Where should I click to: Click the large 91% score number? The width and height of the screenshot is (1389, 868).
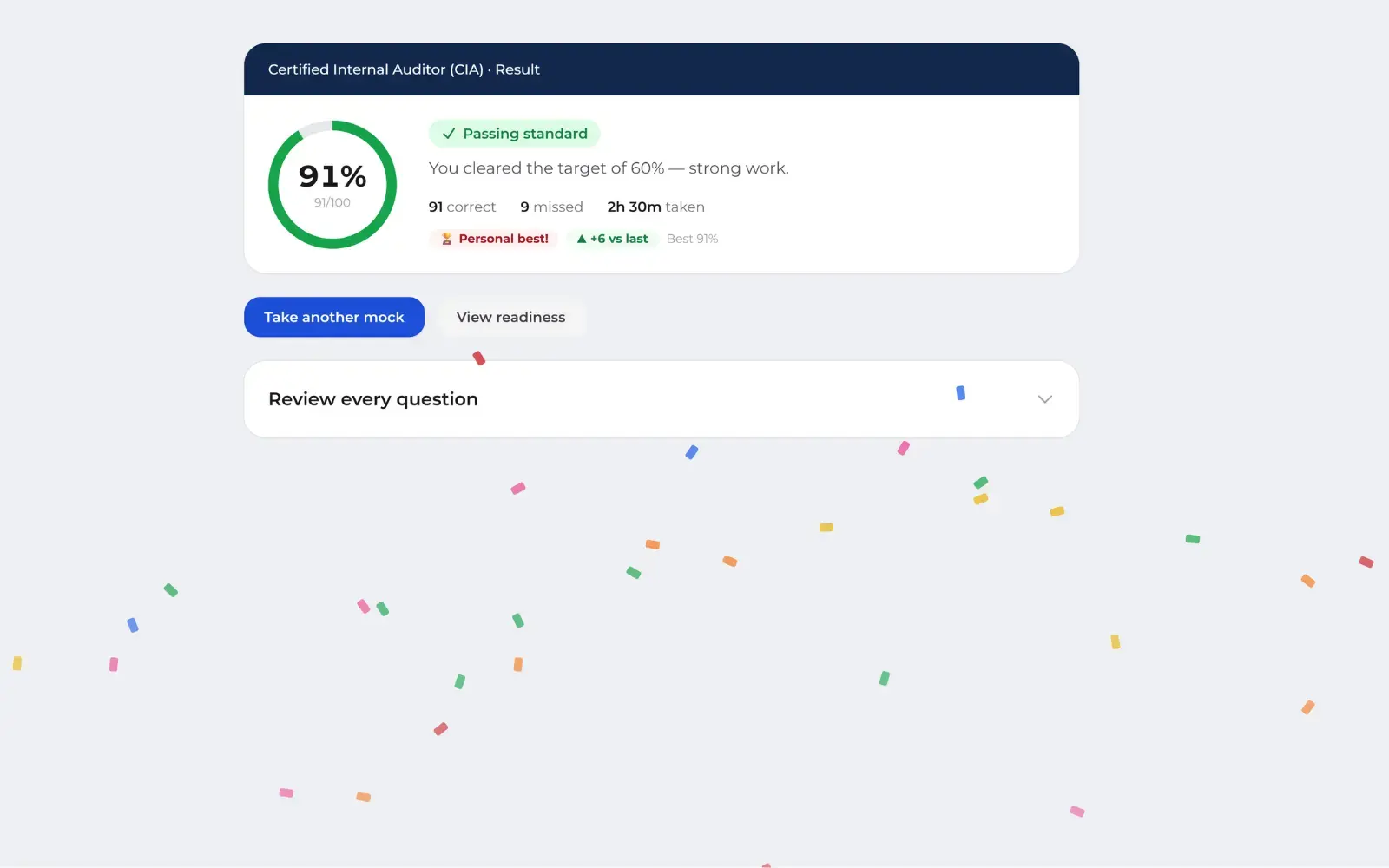[332, 176]
